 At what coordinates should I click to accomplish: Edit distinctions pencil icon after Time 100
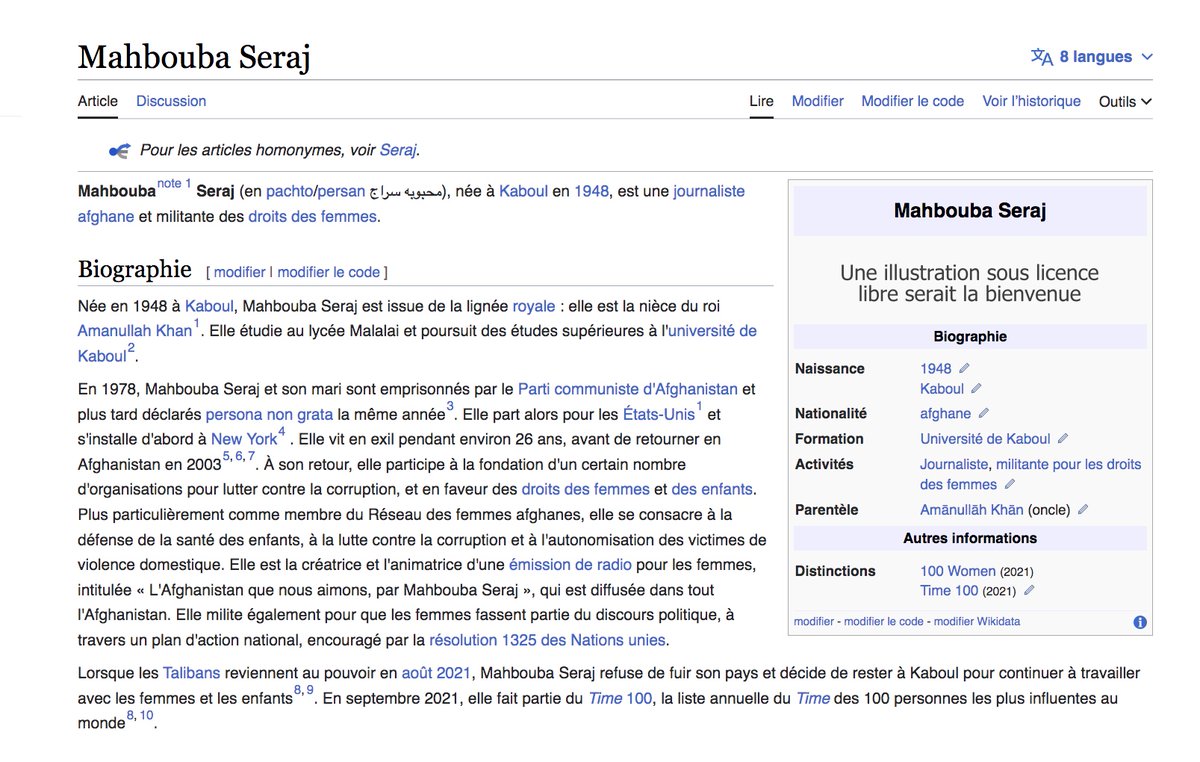tap(1029, 590)
